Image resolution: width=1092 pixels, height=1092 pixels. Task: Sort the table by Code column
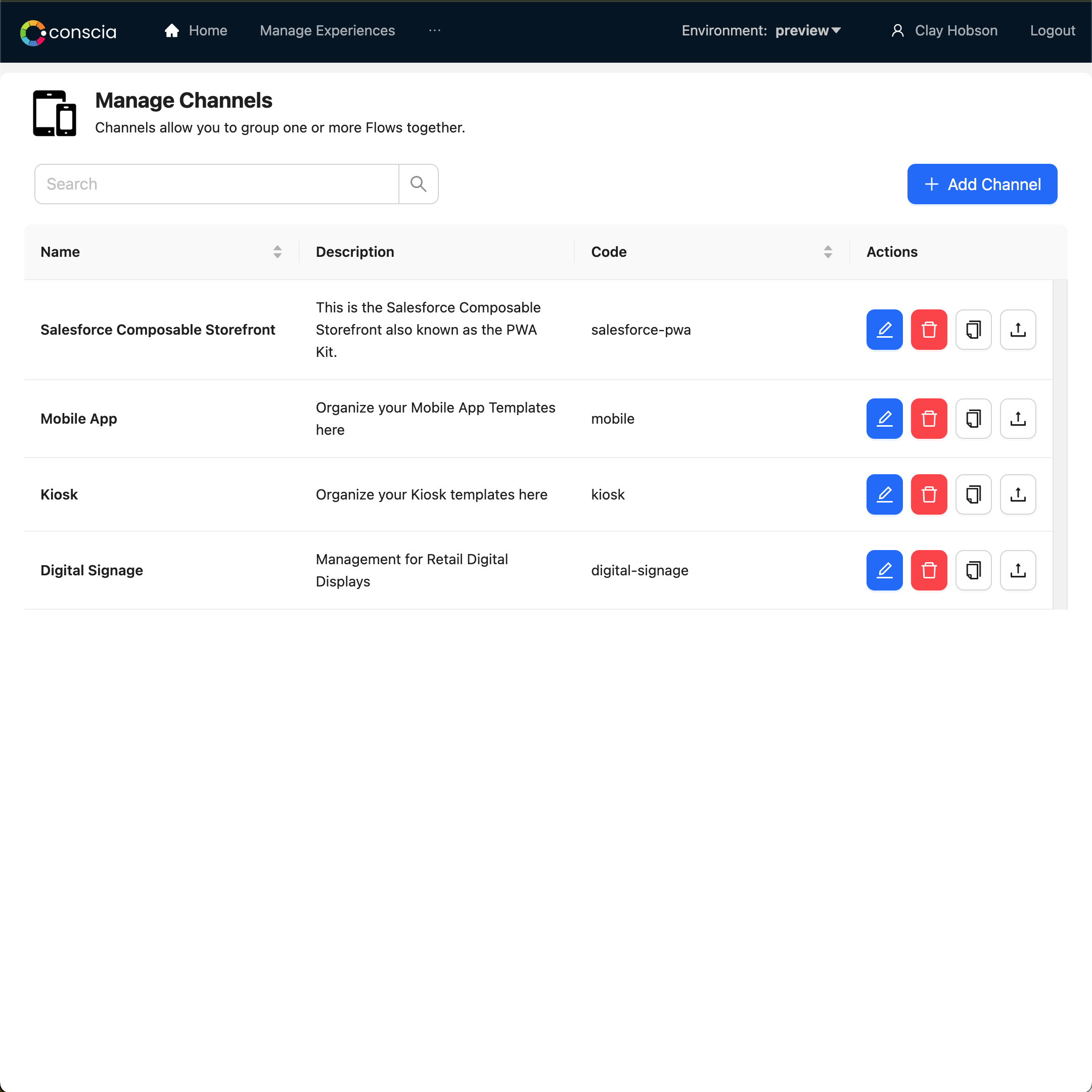click(x=828, y=252)
